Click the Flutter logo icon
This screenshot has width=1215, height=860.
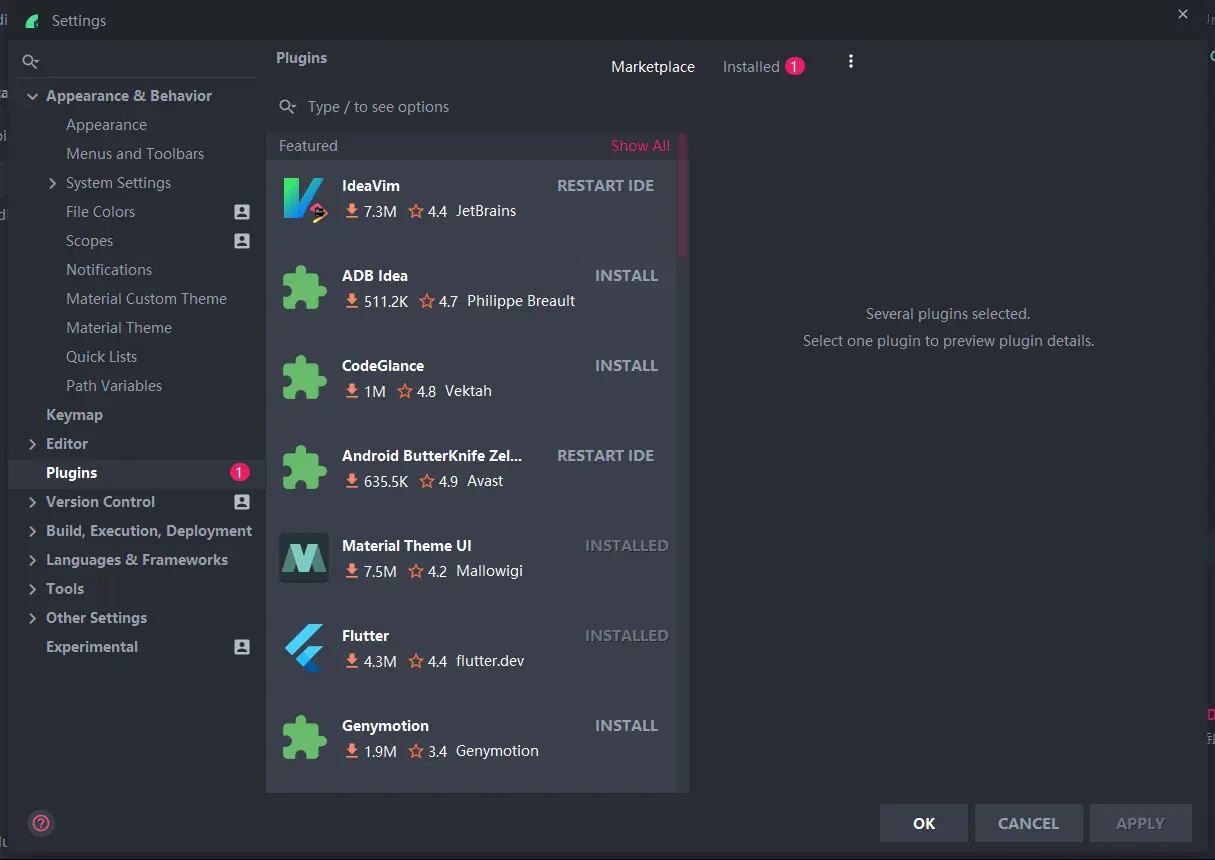[x=304, y=648]
